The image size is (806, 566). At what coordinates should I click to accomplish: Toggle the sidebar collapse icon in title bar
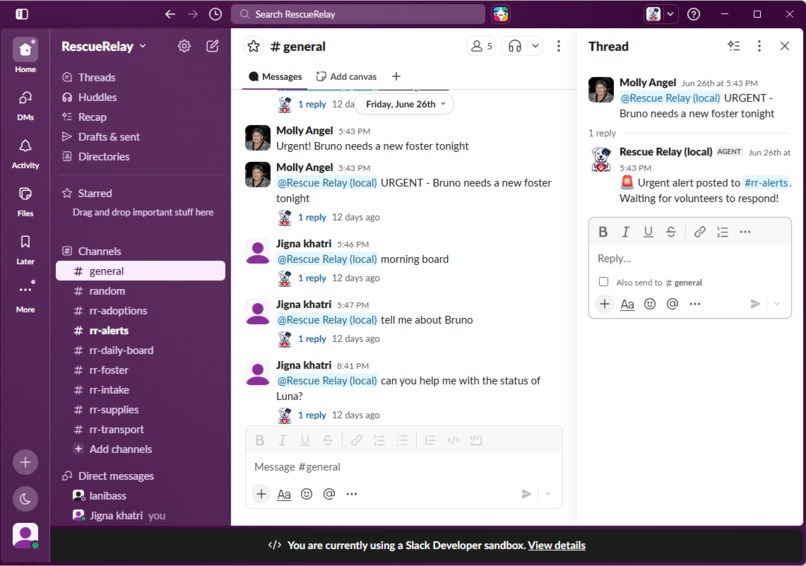point(22,14)
